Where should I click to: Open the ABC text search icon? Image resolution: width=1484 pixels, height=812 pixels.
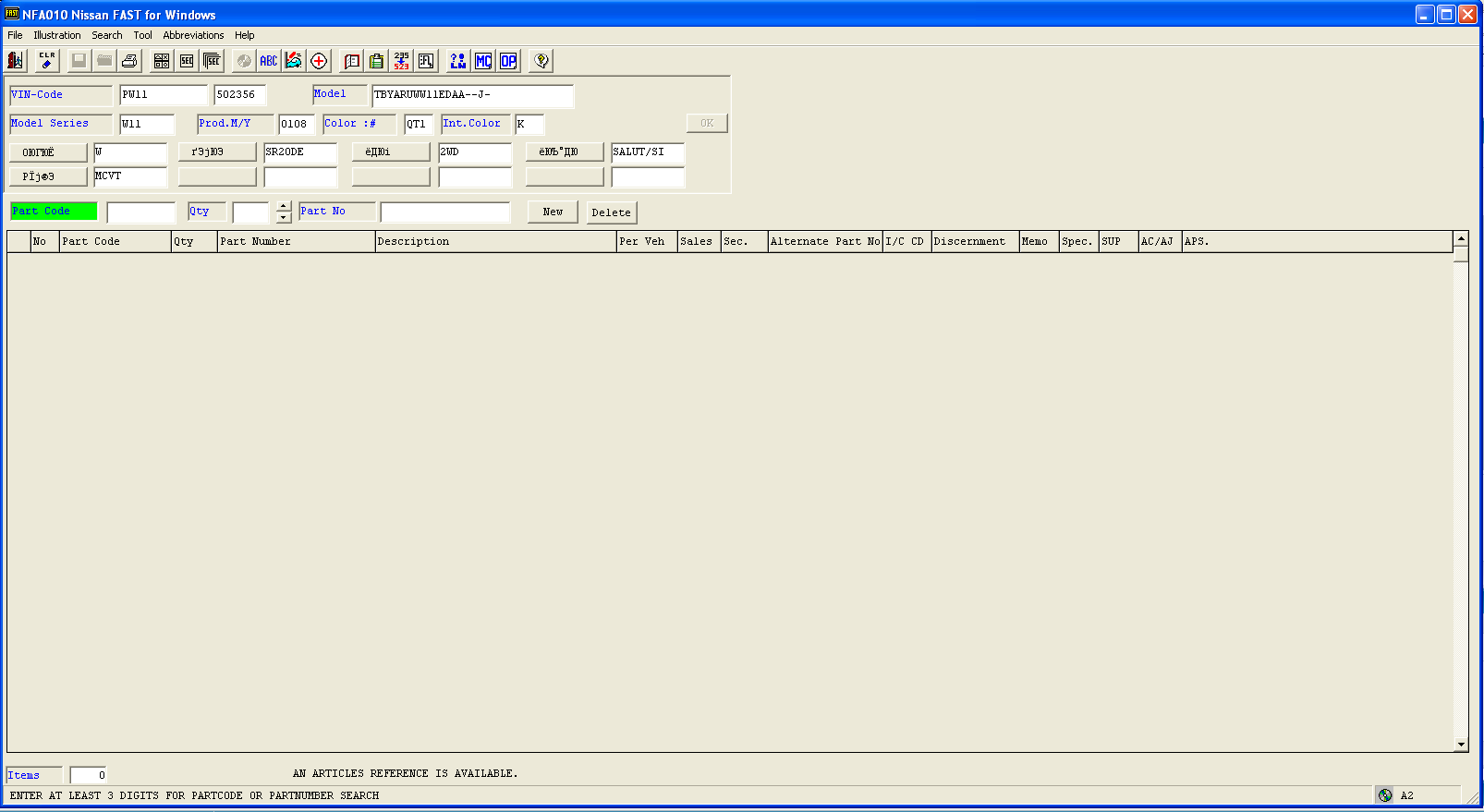[x=268, y=61]
